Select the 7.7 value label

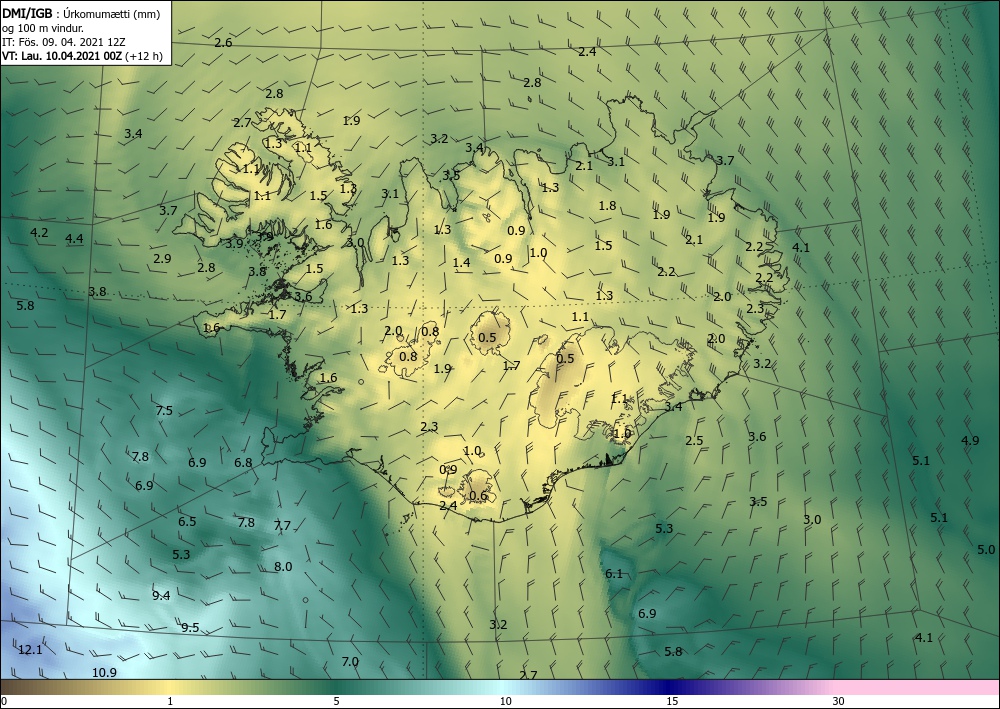click(282, 526)
